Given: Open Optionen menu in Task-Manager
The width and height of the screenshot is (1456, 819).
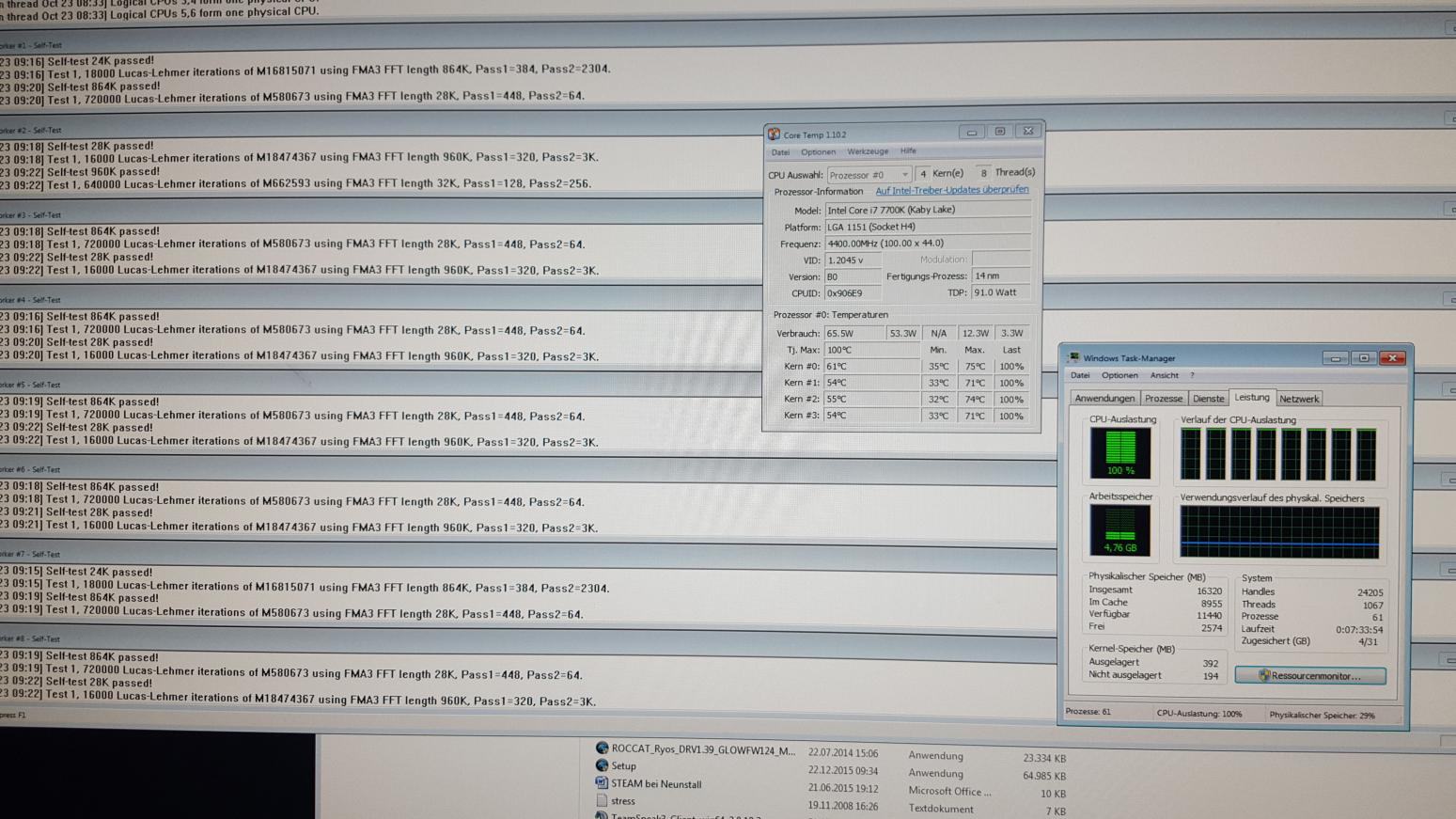Looking at the screenshot, I should tap(1119, 375).
